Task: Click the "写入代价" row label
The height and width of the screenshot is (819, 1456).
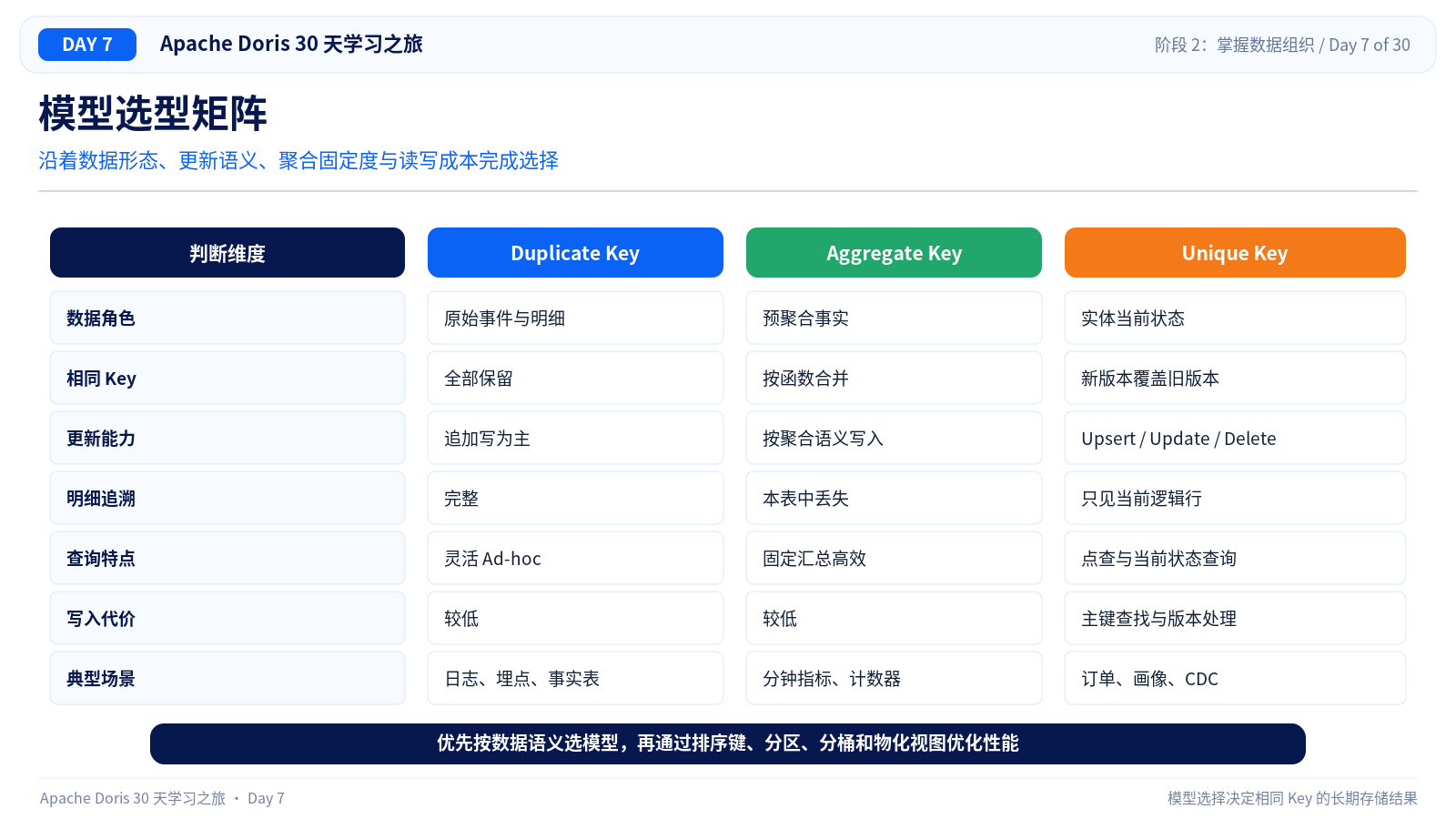Action: coord(227,618)
